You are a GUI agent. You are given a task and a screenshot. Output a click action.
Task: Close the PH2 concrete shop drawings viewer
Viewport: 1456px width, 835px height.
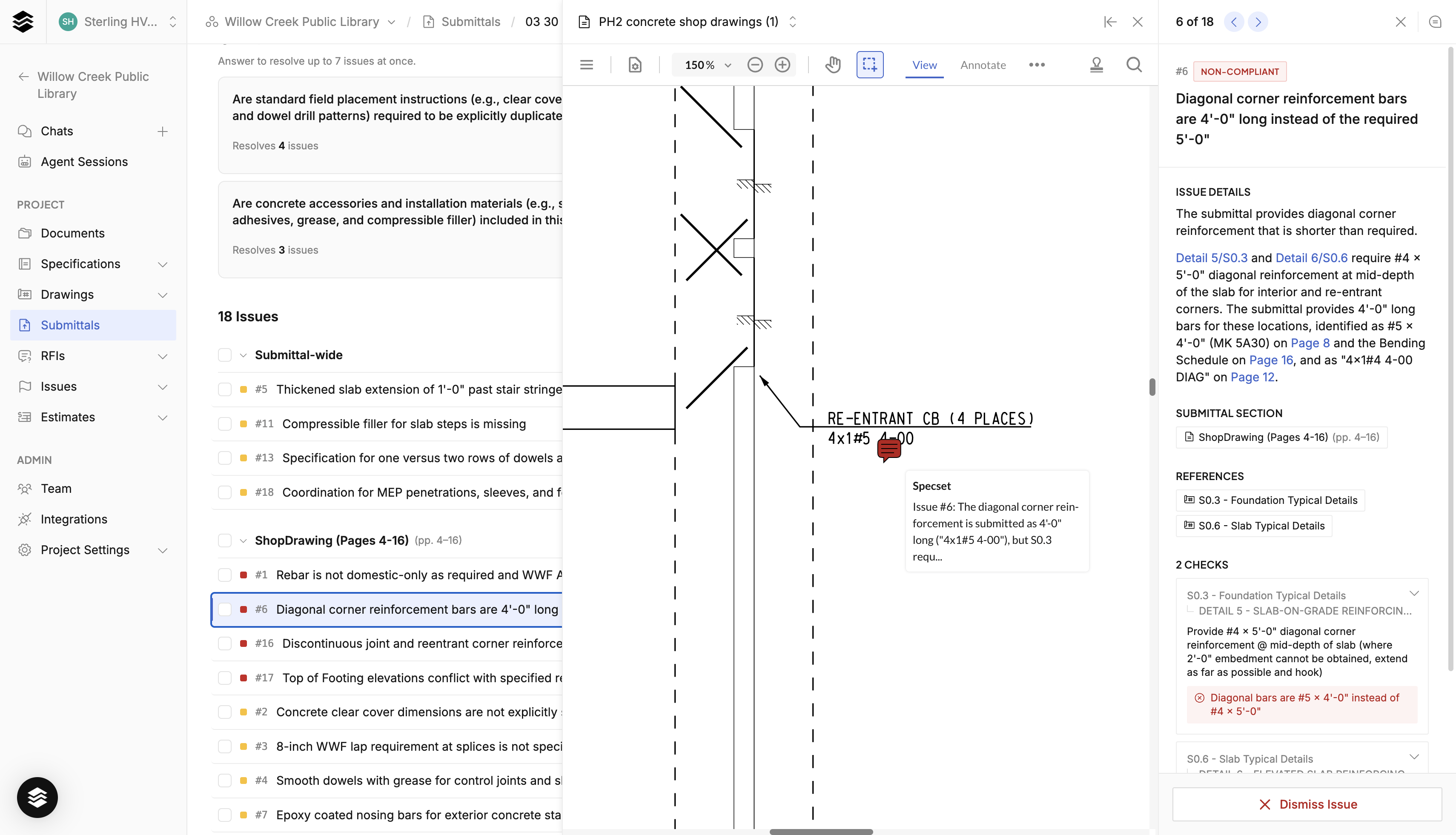pyautogui.click(x=1138, y=22)
